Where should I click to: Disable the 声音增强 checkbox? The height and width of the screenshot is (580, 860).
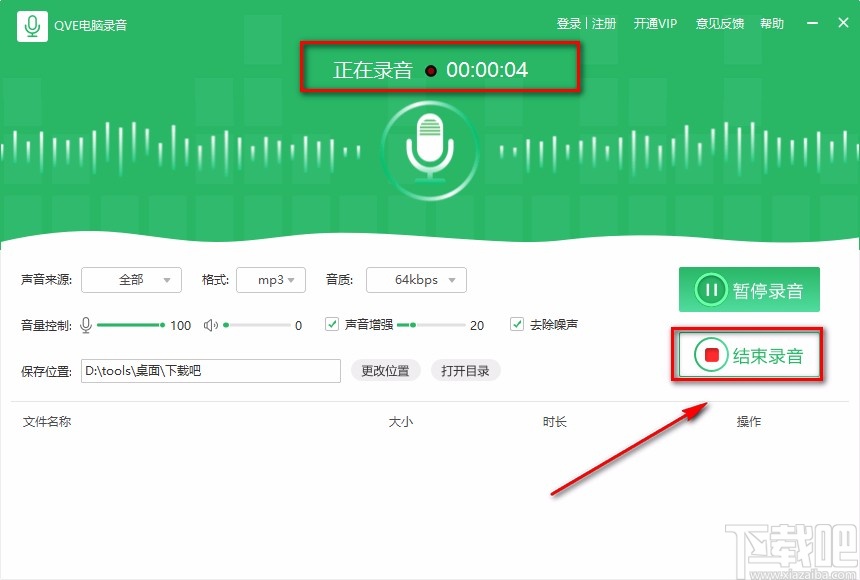click(x=330, y=324)
